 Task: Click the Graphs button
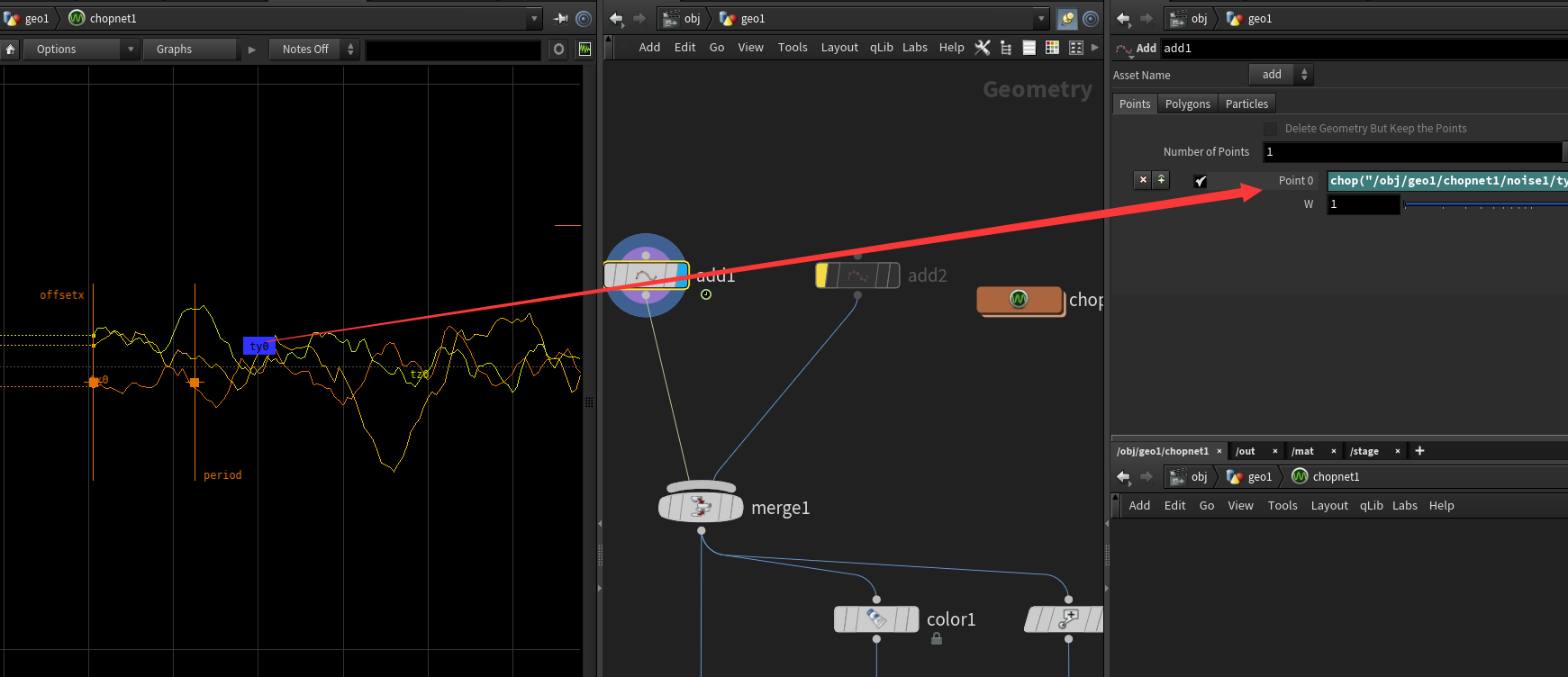pos(190,50)
